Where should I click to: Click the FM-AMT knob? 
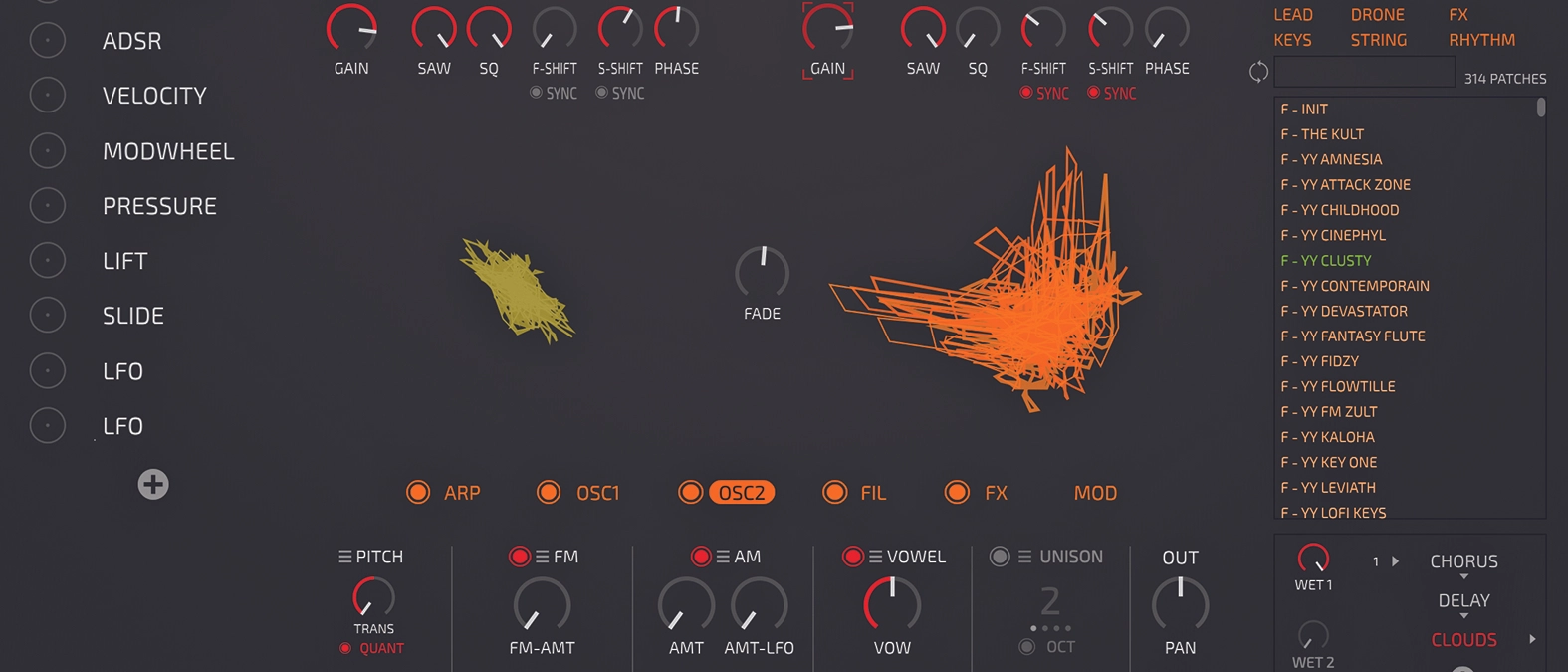point(542,603)
